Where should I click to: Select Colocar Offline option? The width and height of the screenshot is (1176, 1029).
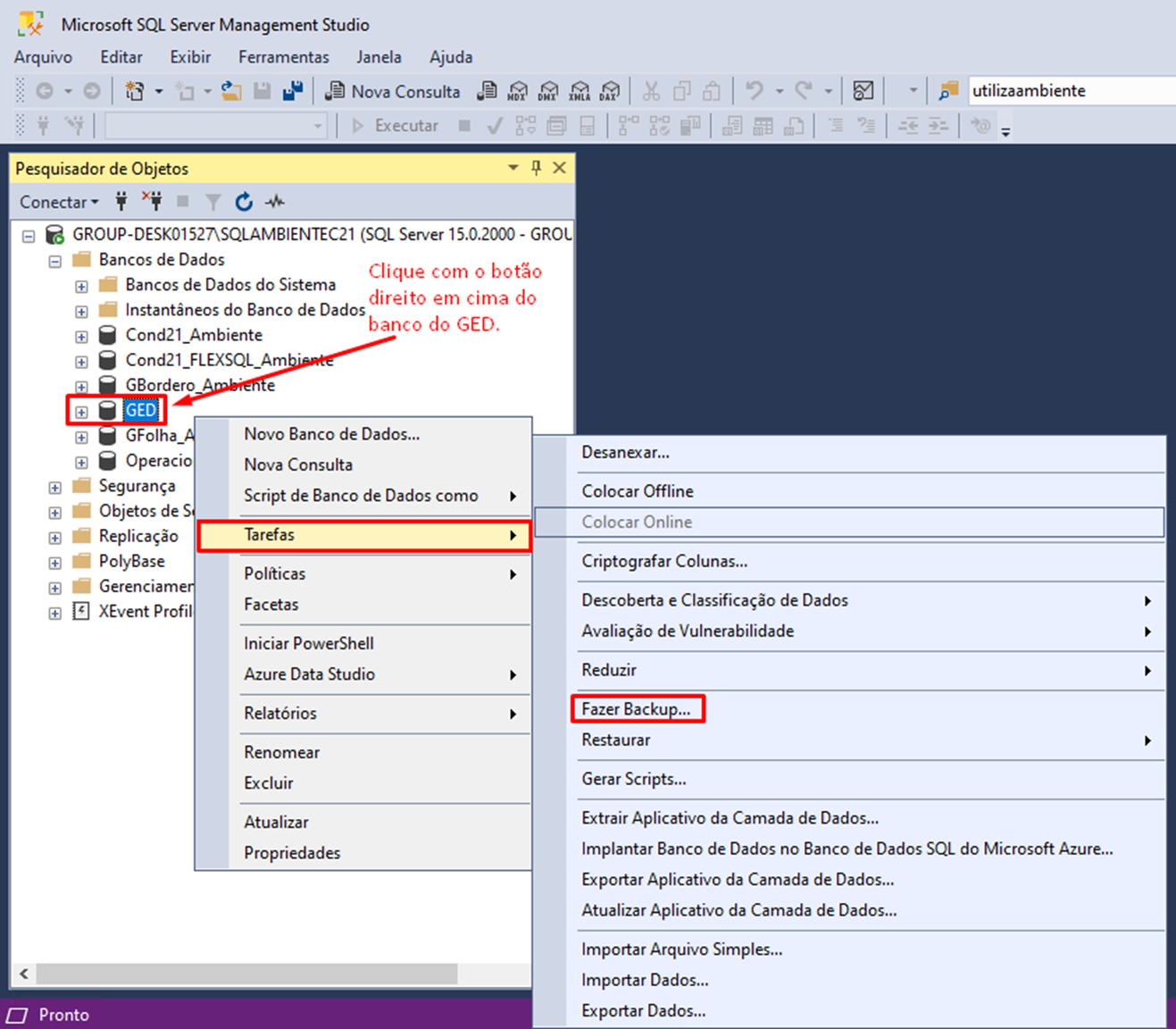850,491
